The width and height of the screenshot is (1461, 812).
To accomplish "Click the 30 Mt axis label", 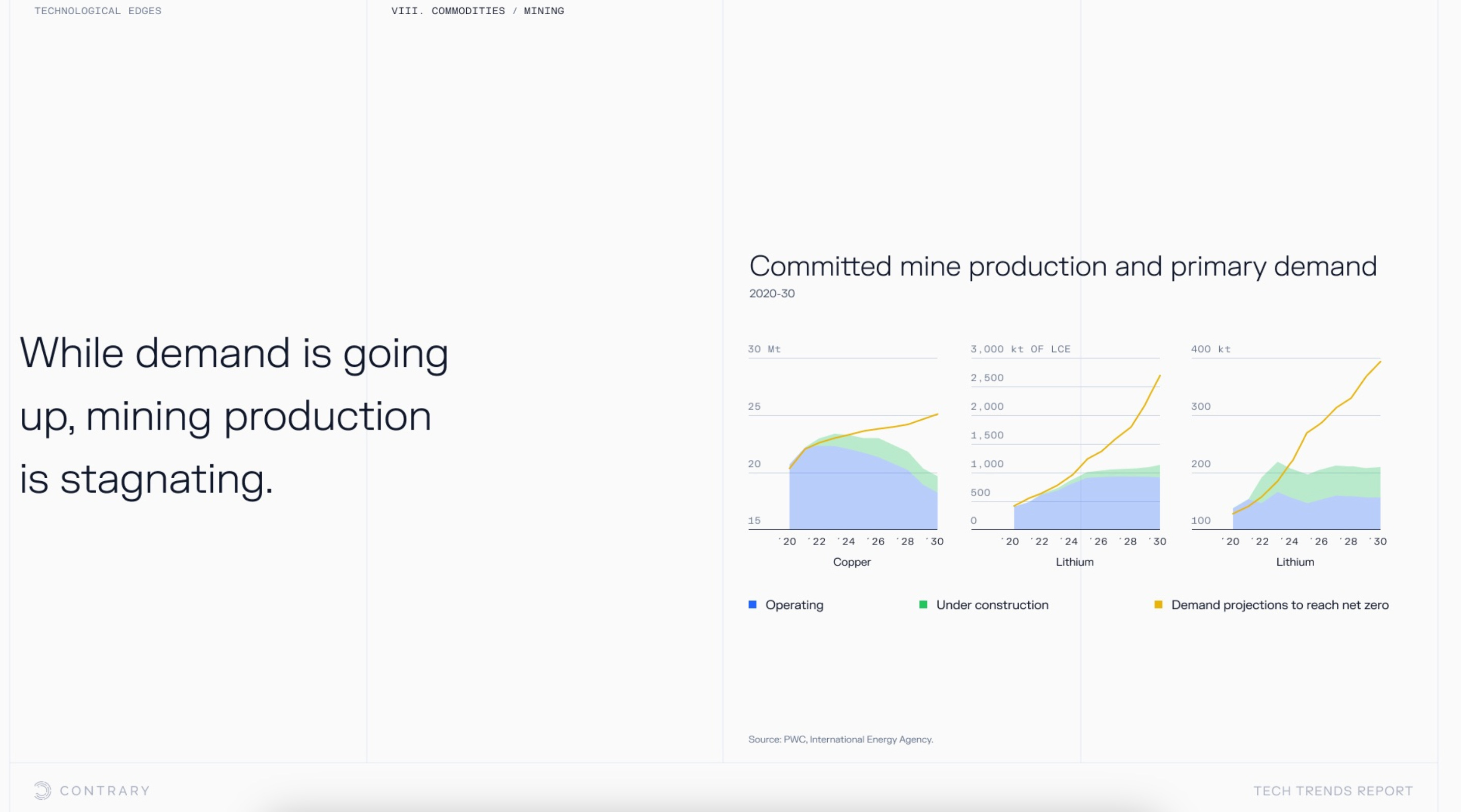I will pos(764,349).
